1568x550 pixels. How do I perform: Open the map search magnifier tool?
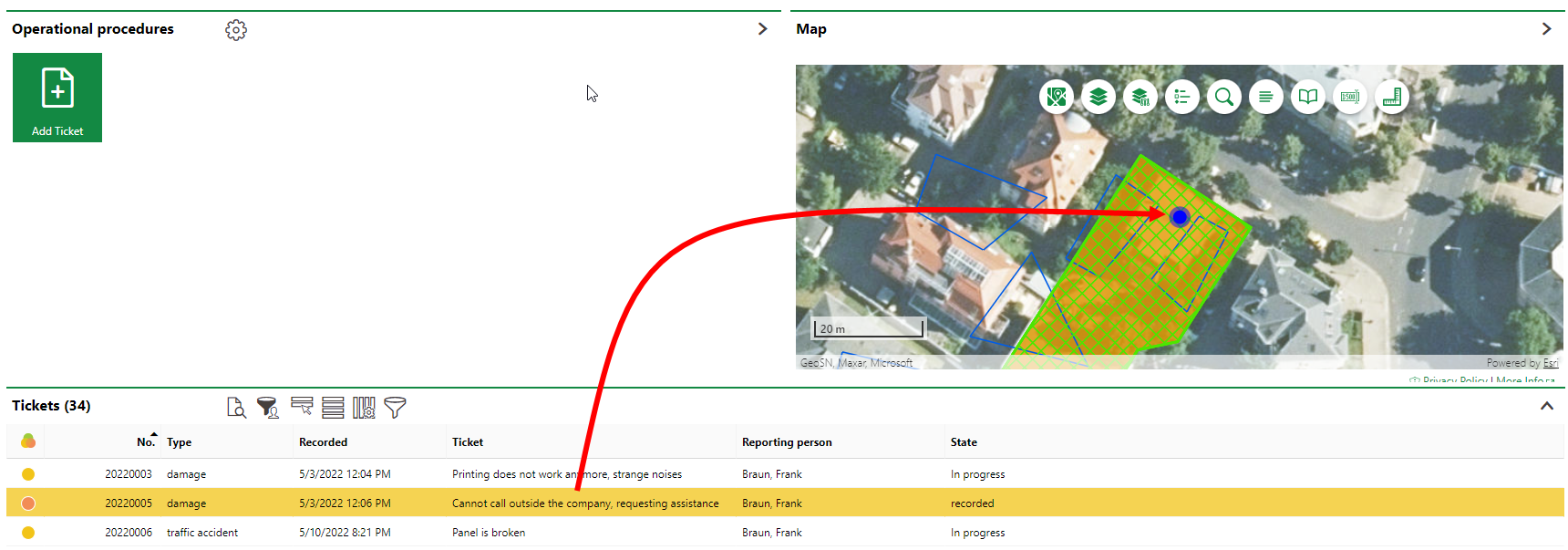[1224, 97]
